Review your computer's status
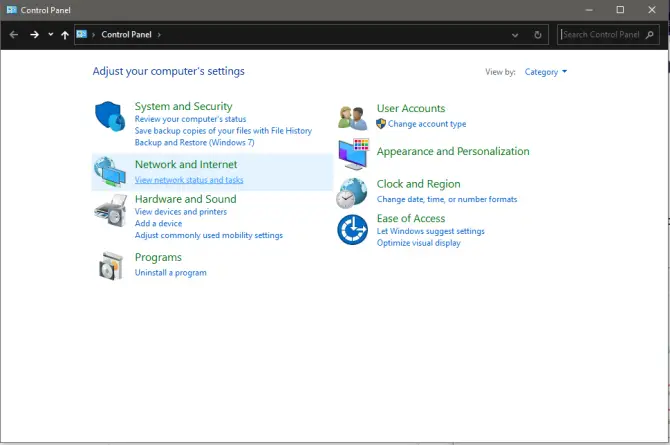The image size is (670, 445). point(190,119)
